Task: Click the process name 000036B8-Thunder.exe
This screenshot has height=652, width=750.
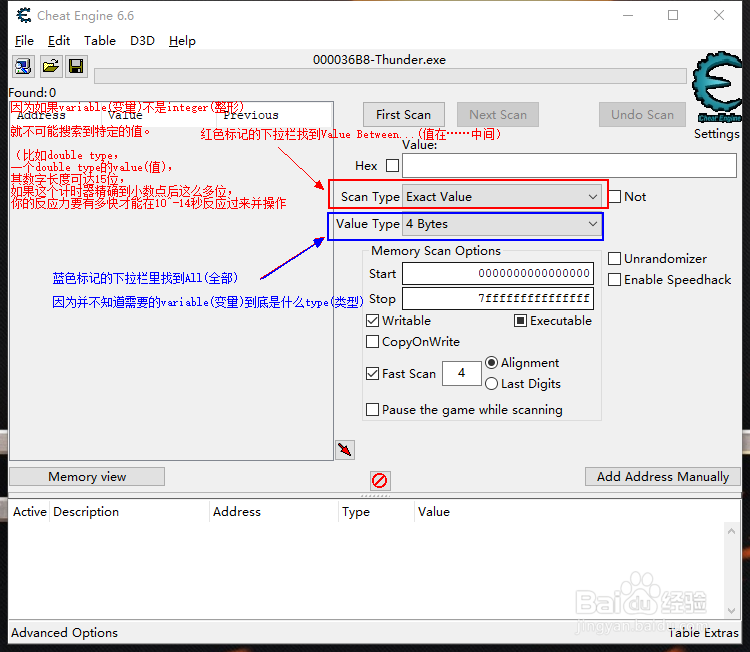Action: pos(379,60)
